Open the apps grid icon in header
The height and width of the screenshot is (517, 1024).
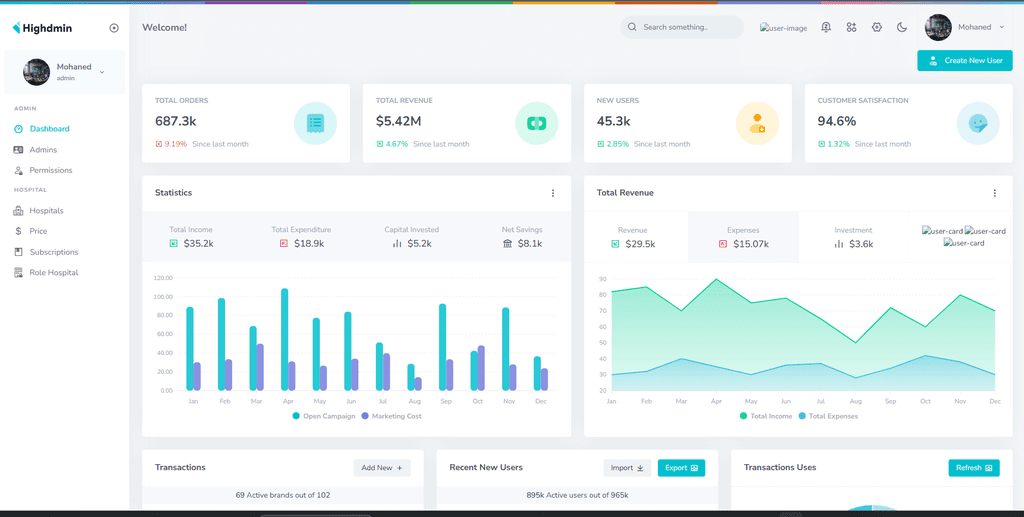click(851, 27)
